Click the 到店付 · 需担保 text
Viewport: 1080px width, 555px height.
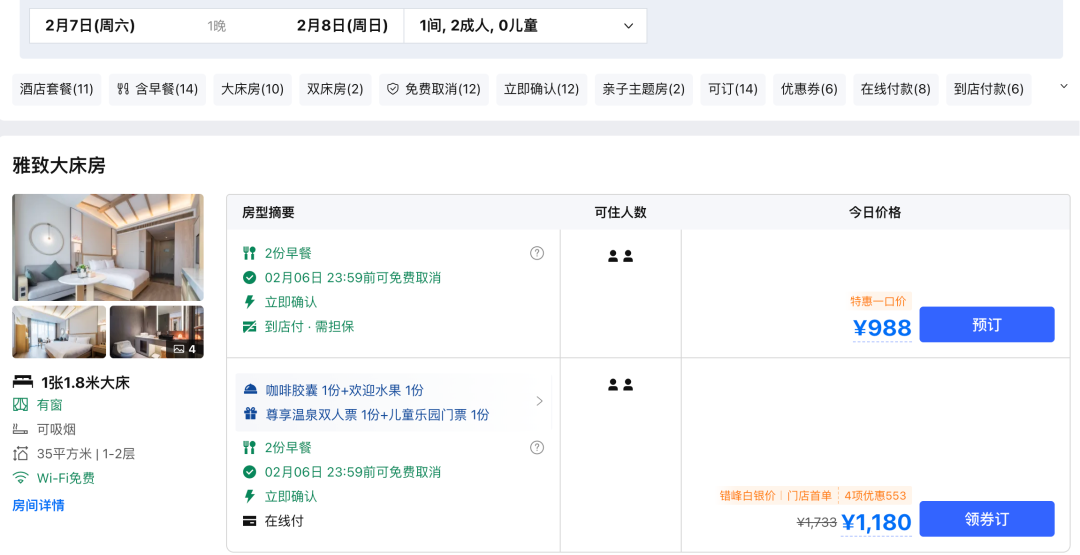pos(309,326)
